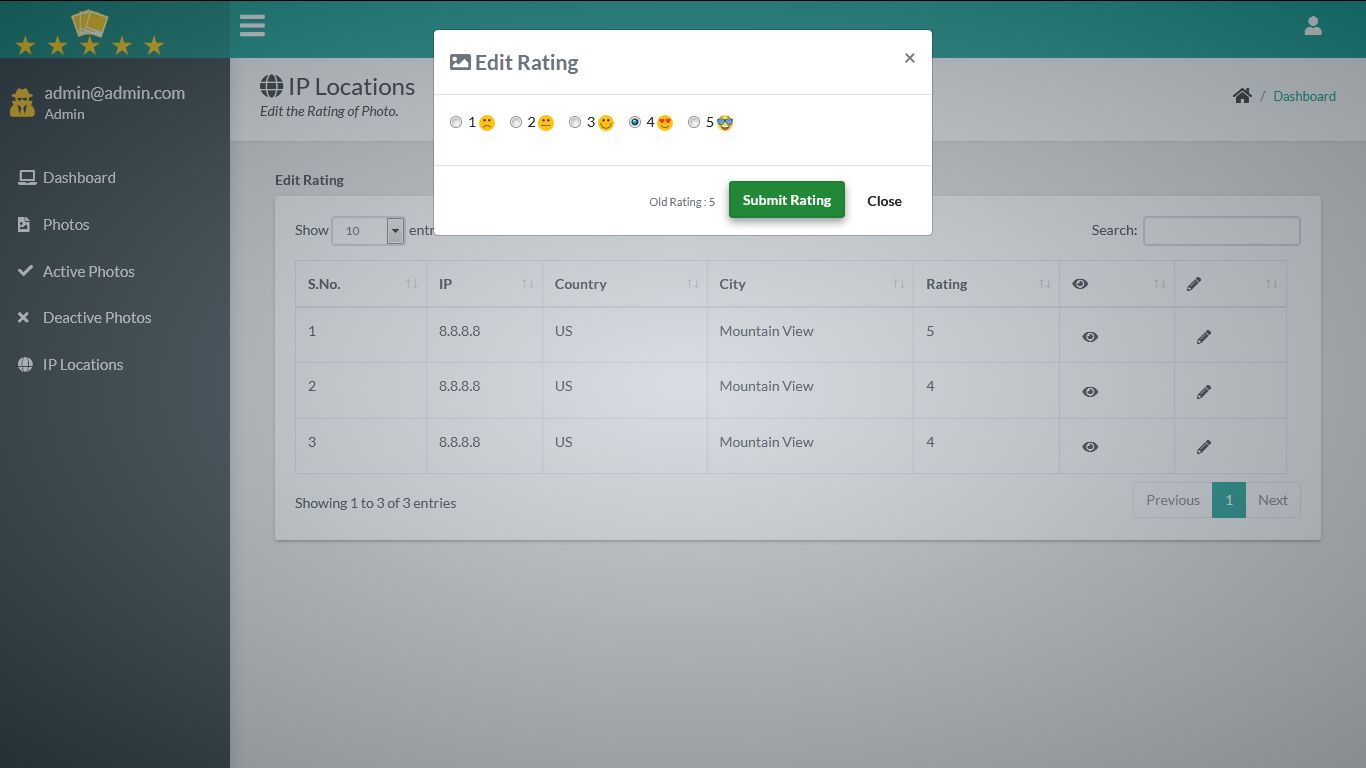Click inside the Search input field
Image resolution: width=1366 pixels, height=768 pixels.
point(1221,231)
